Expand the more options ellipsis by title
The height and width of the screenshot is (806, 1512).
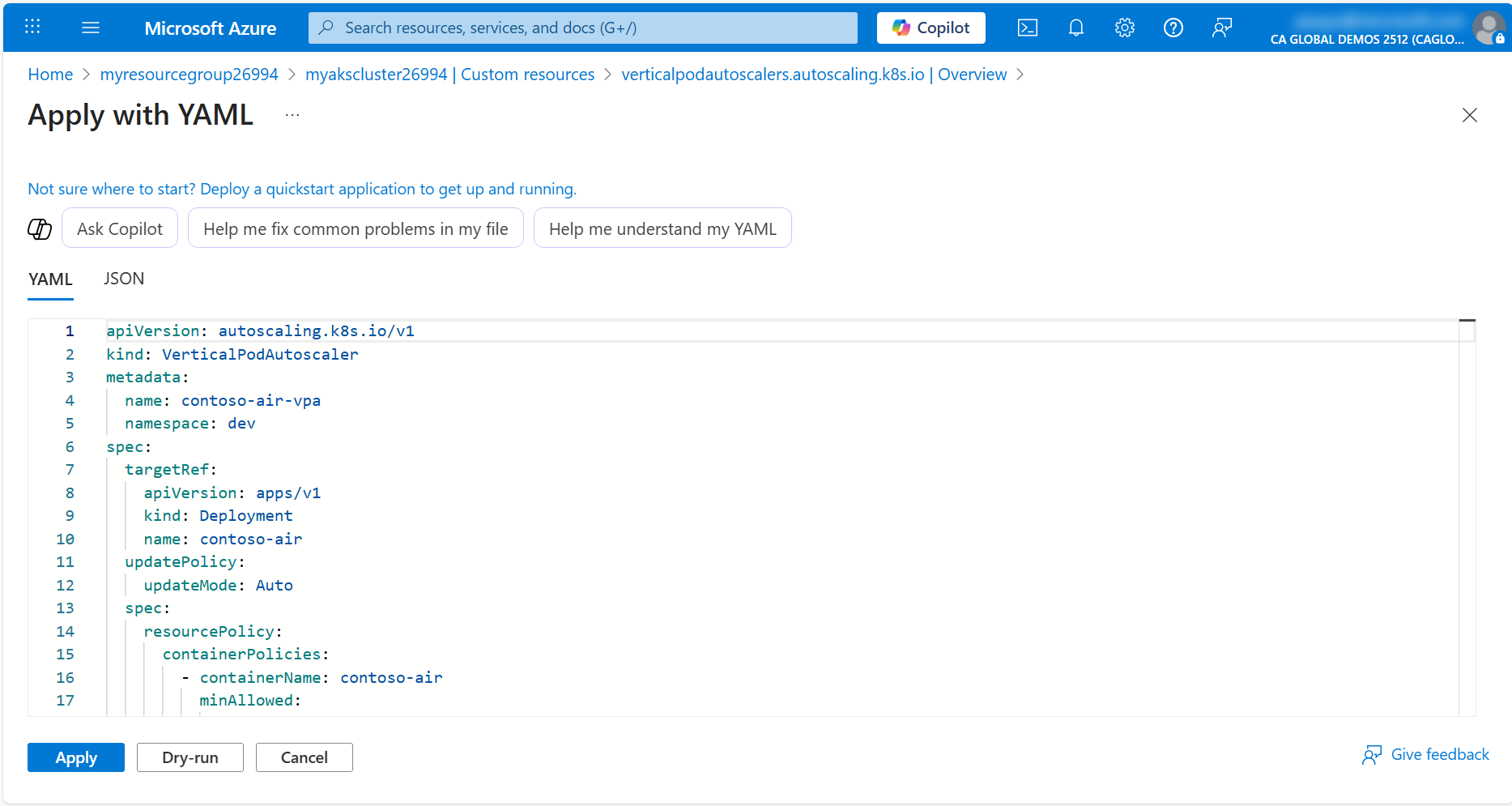(x=292, y=116)
